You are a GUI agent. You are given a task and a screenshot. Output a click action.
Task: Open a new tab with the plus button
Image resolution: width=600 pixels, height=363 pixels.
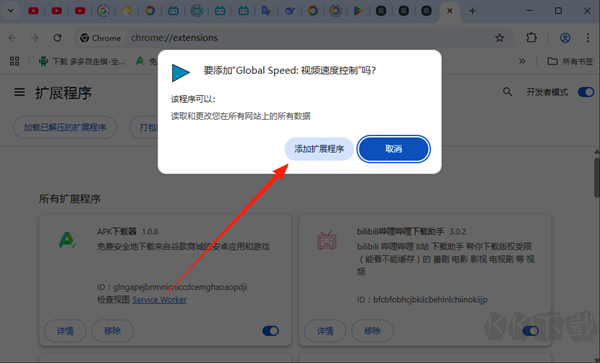click(472, 11)
